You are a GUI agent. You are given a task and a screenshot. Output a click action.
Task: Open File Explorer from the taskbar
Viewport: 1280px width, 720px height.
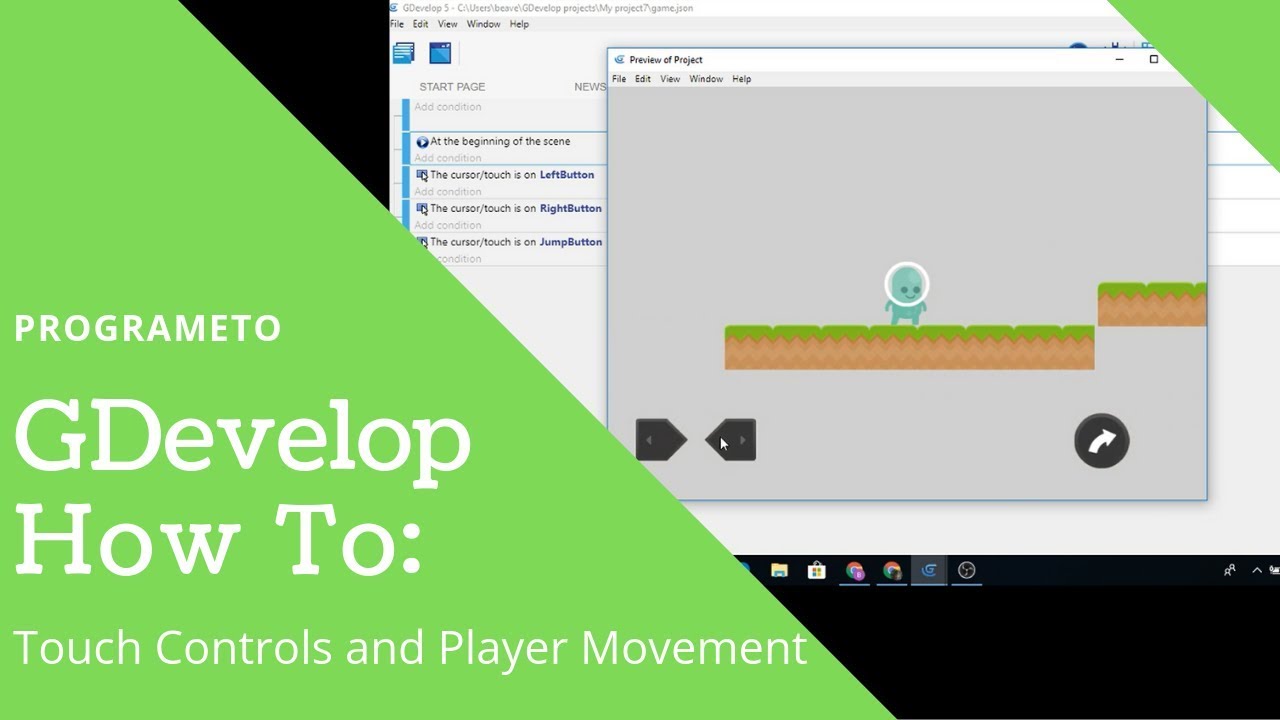pos(779,570)
